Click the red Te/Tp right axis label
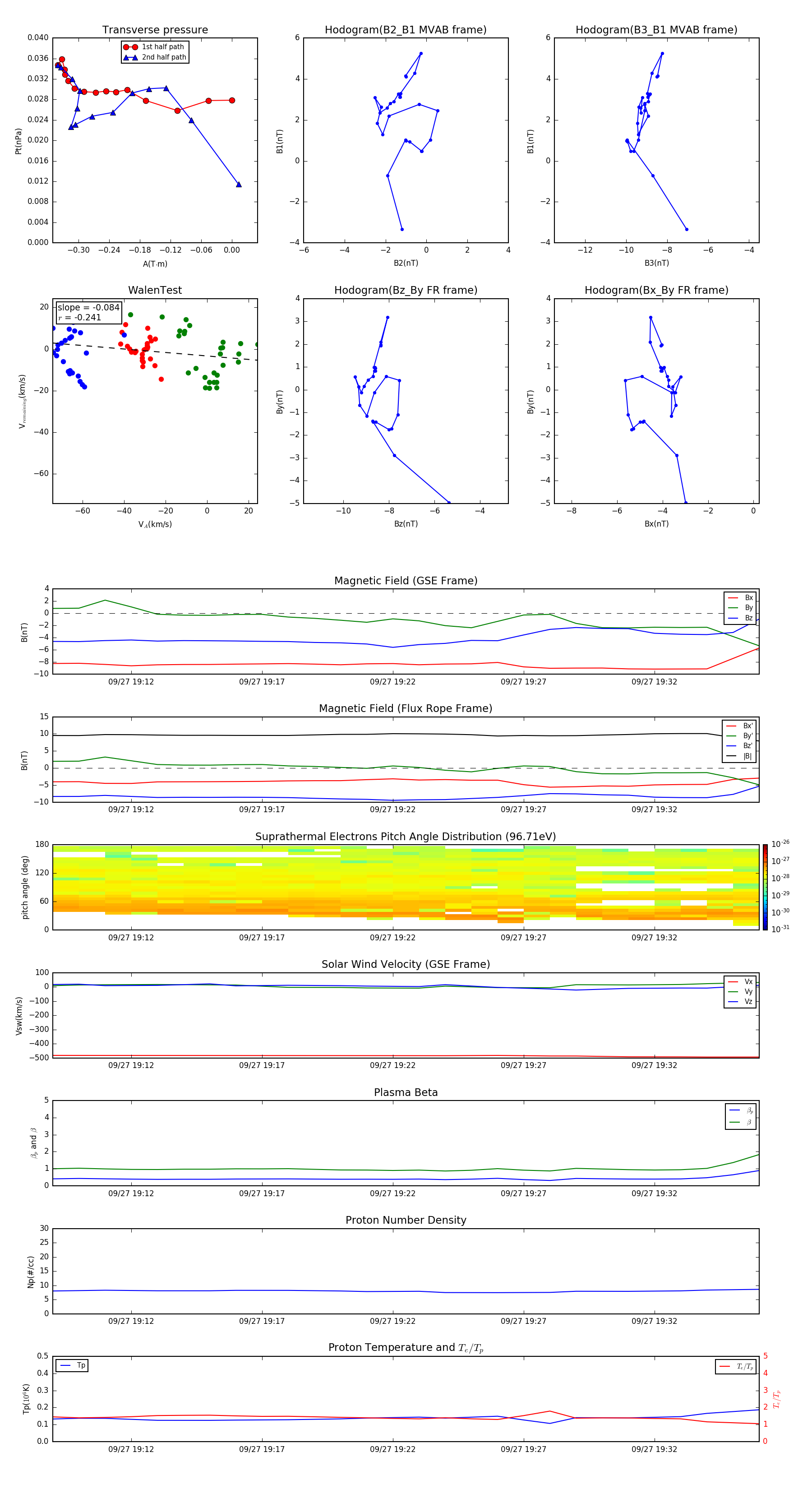812x1489 pixels. click(777, 1399)
